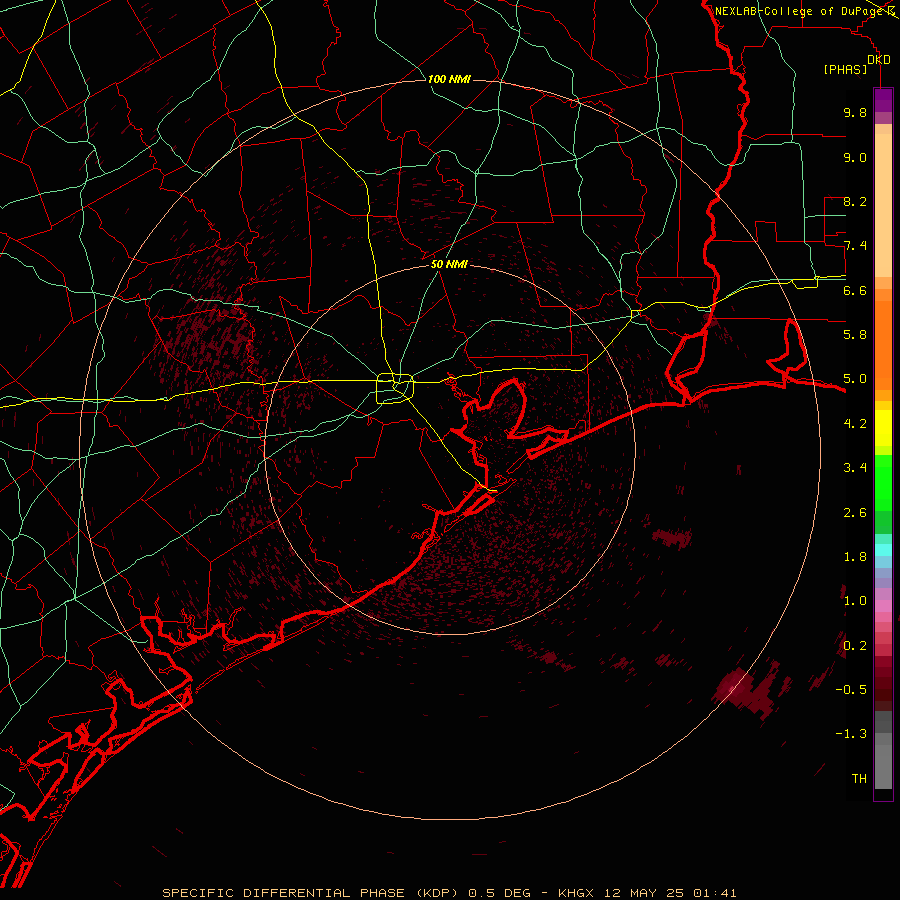The image size is (900, 900).
Task: Click the 6.6 value on the color scale
Action: click(x=855, y=290)
